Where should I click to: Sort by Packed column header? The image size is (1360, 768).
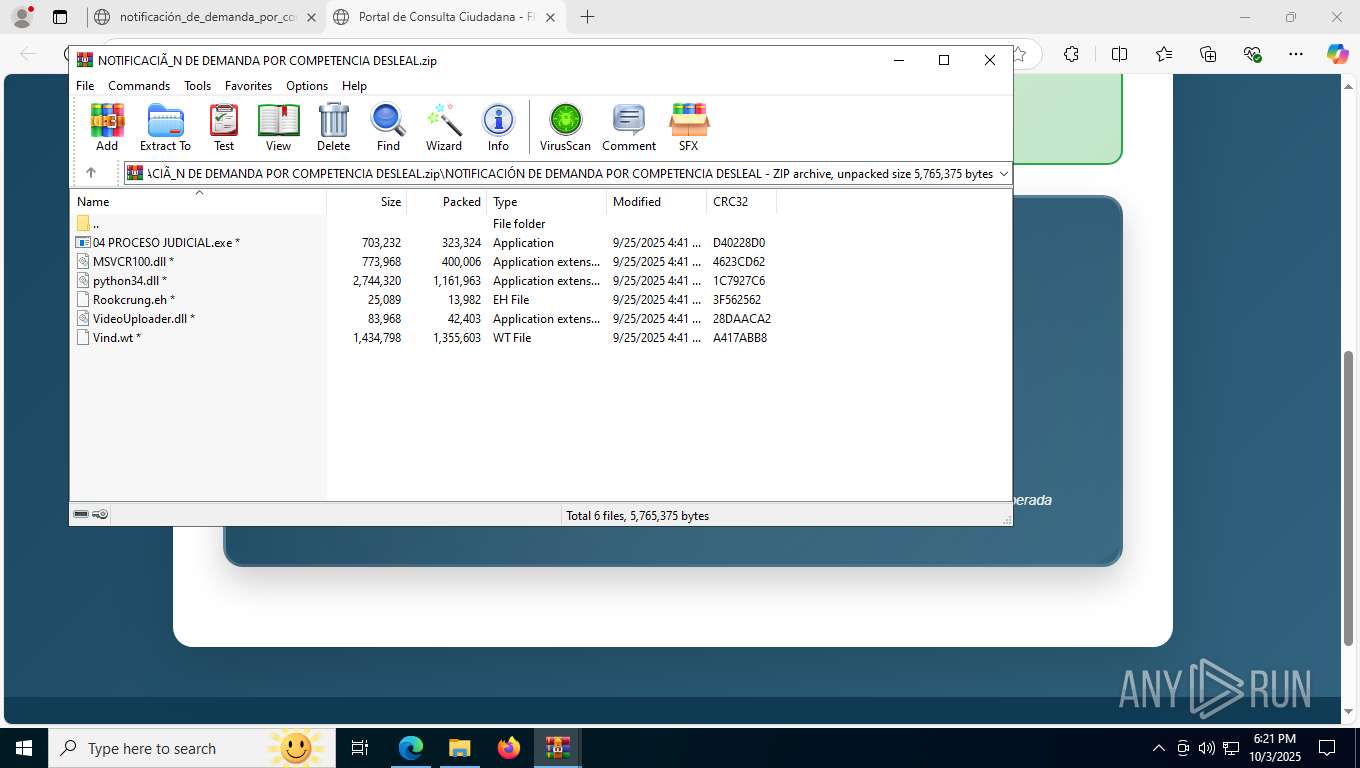(x=447, y=202)
